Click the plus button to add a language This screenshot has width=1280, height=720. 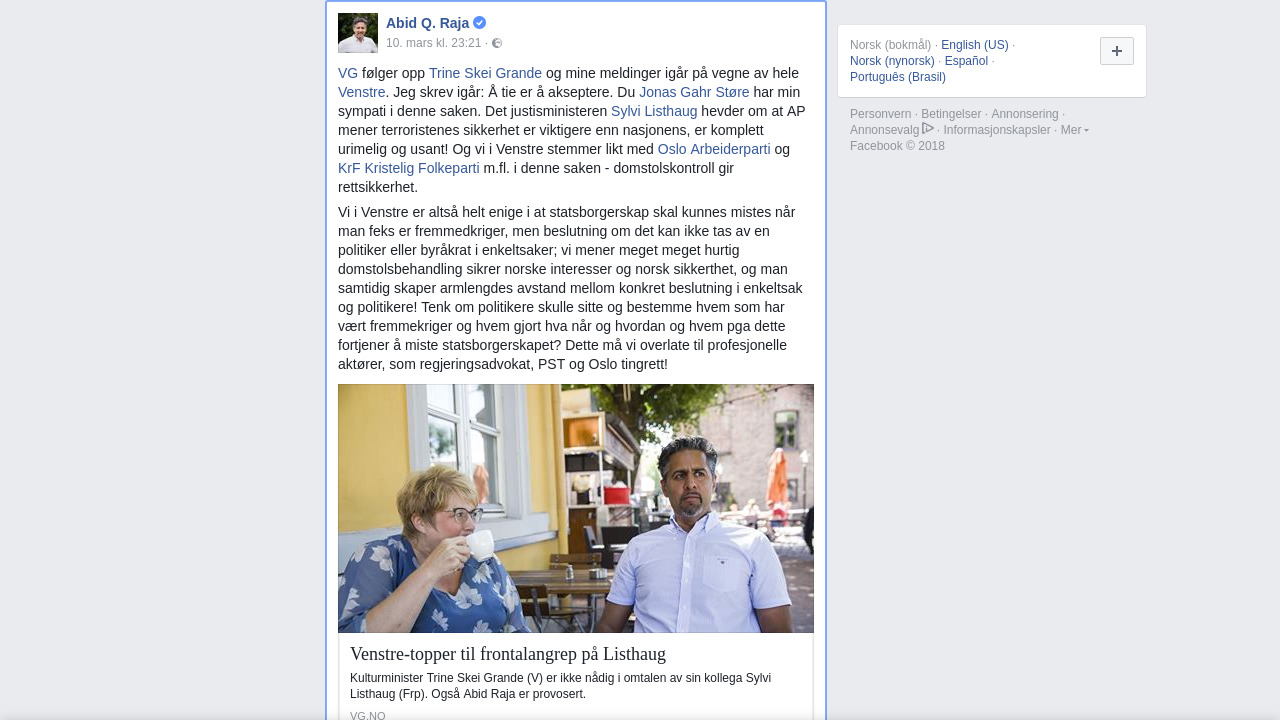pyautogui.click(x=1117, y=51)
